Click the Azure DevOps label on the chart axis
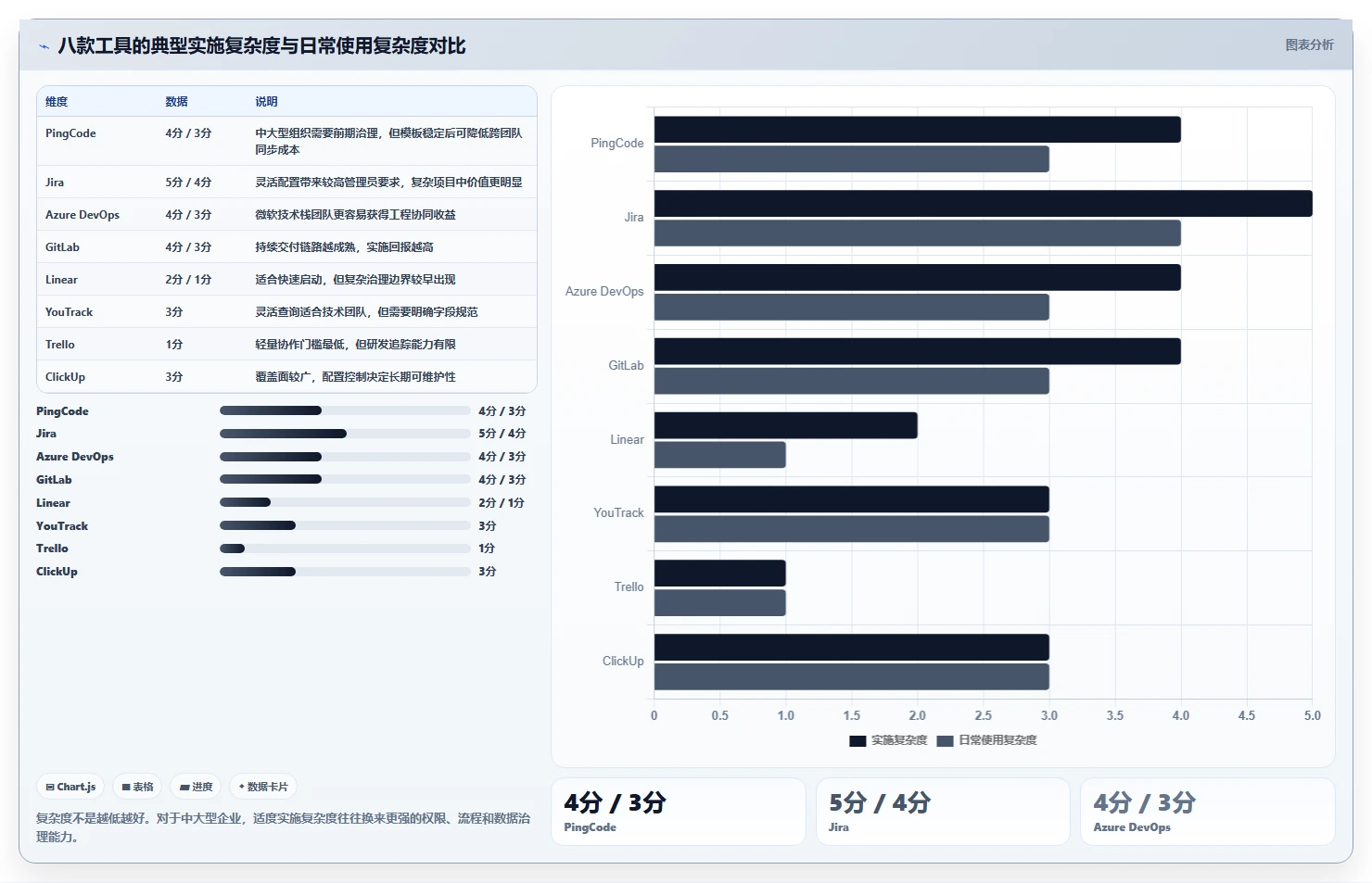 point(604,292)
